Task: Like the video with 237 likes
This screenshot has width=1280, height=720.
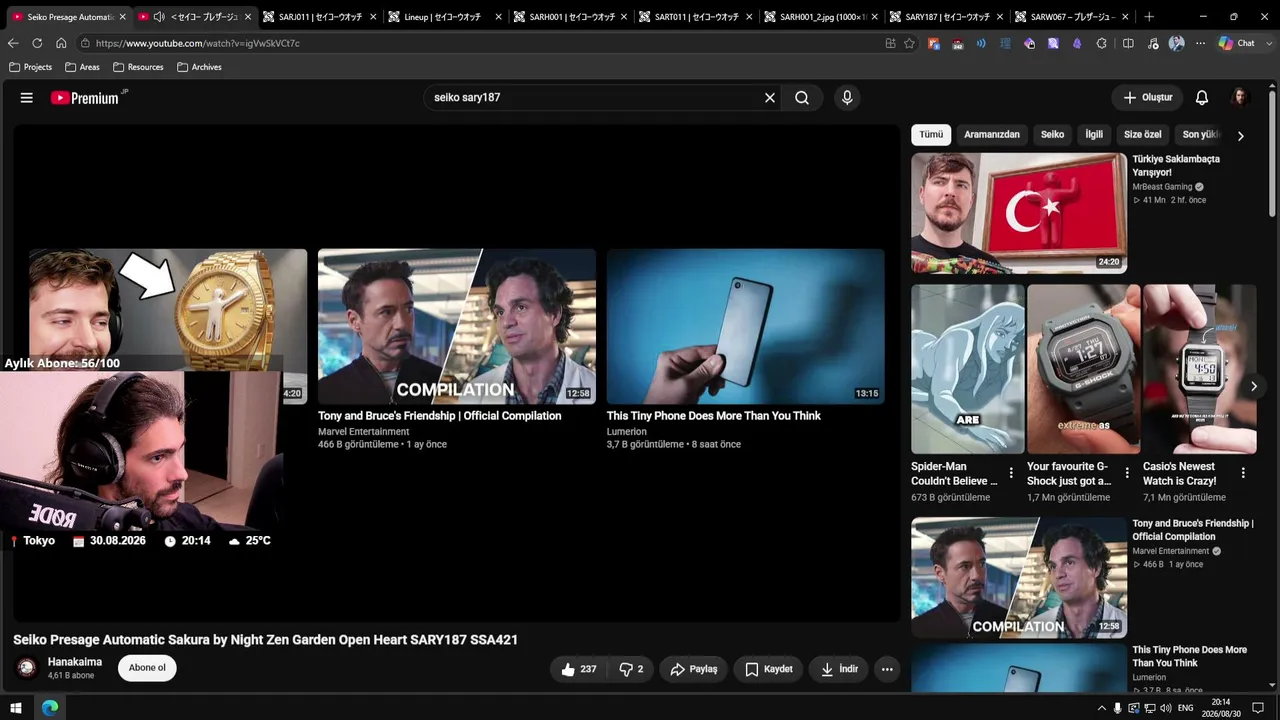Action: [579, 669]
